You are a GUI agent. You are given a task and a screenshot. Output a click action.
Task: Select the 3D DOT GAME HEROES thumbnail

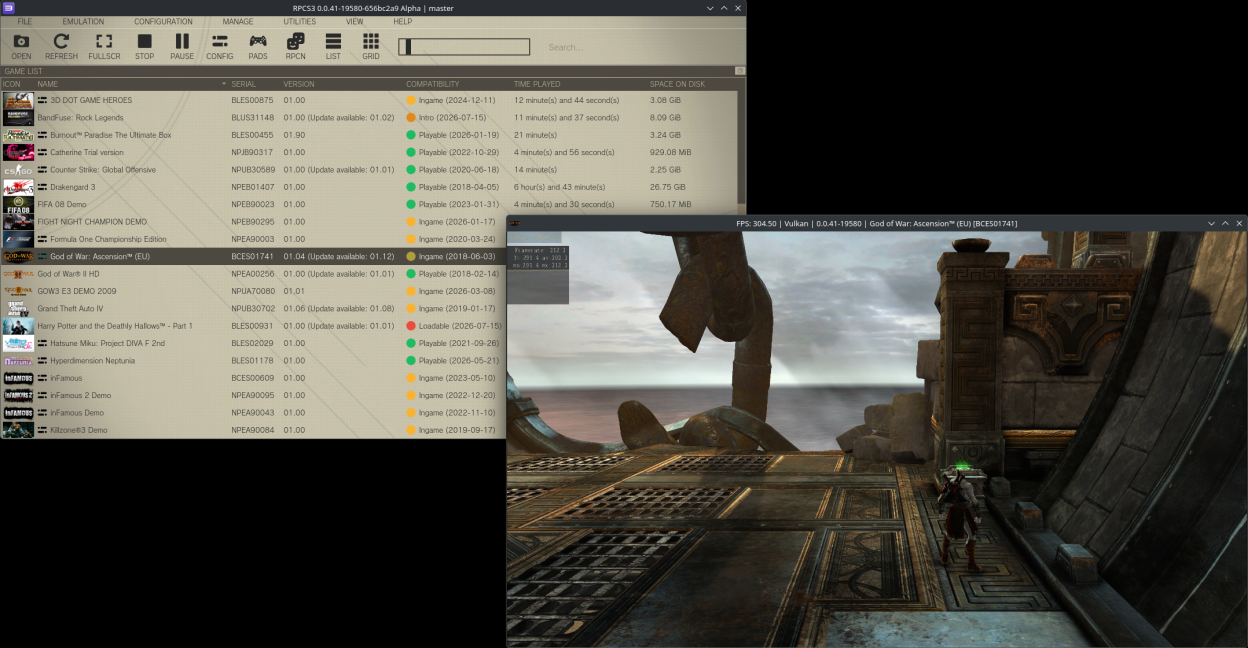(x=18, y=100)
